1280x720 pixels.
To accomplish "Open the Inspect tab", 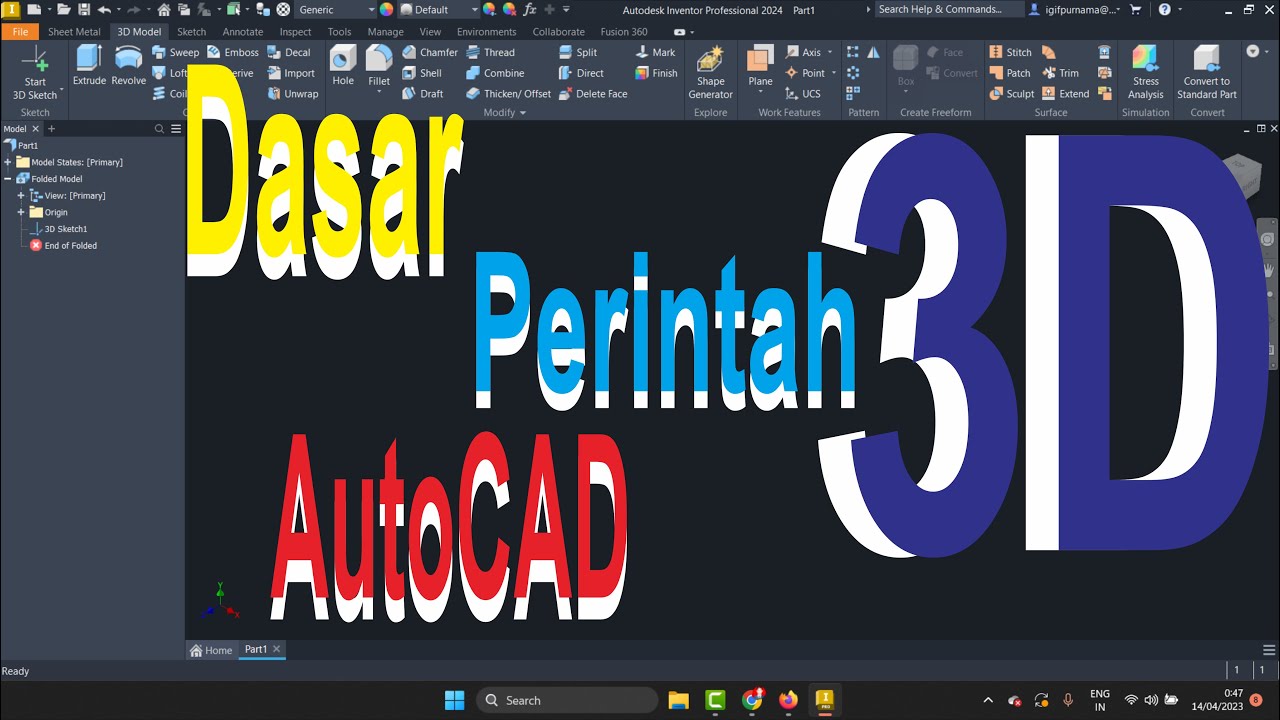I will (x=296, y=32).
